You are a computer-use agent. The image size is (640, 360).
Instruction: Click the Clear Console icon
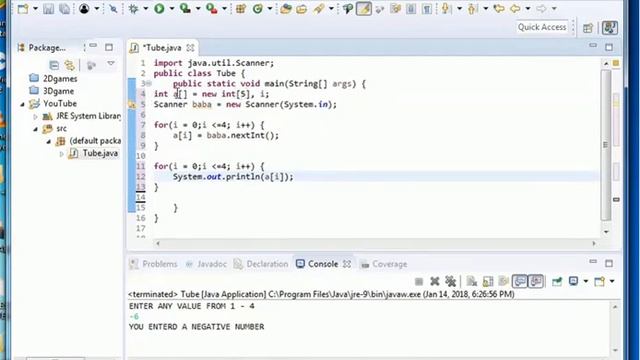(472, 281)
